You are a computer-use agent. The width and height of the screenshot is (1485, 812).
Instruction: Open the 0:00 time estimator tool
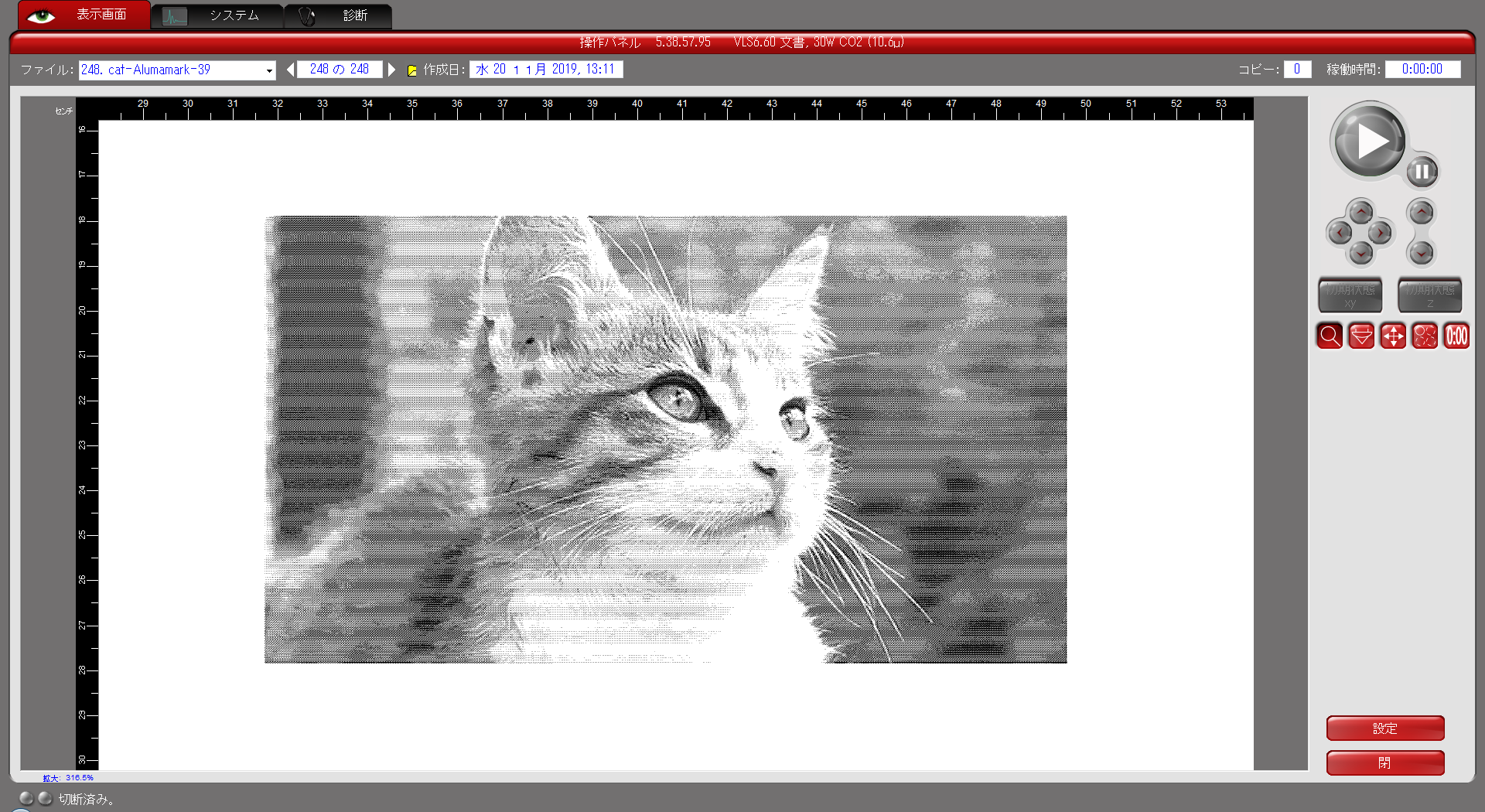1456,336
